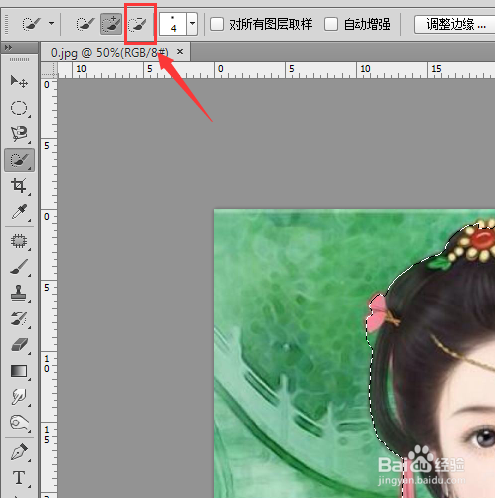Select the Quick Selection tool in toolbox
This screenshot has height=498, width=495.
tap(19, 160)
